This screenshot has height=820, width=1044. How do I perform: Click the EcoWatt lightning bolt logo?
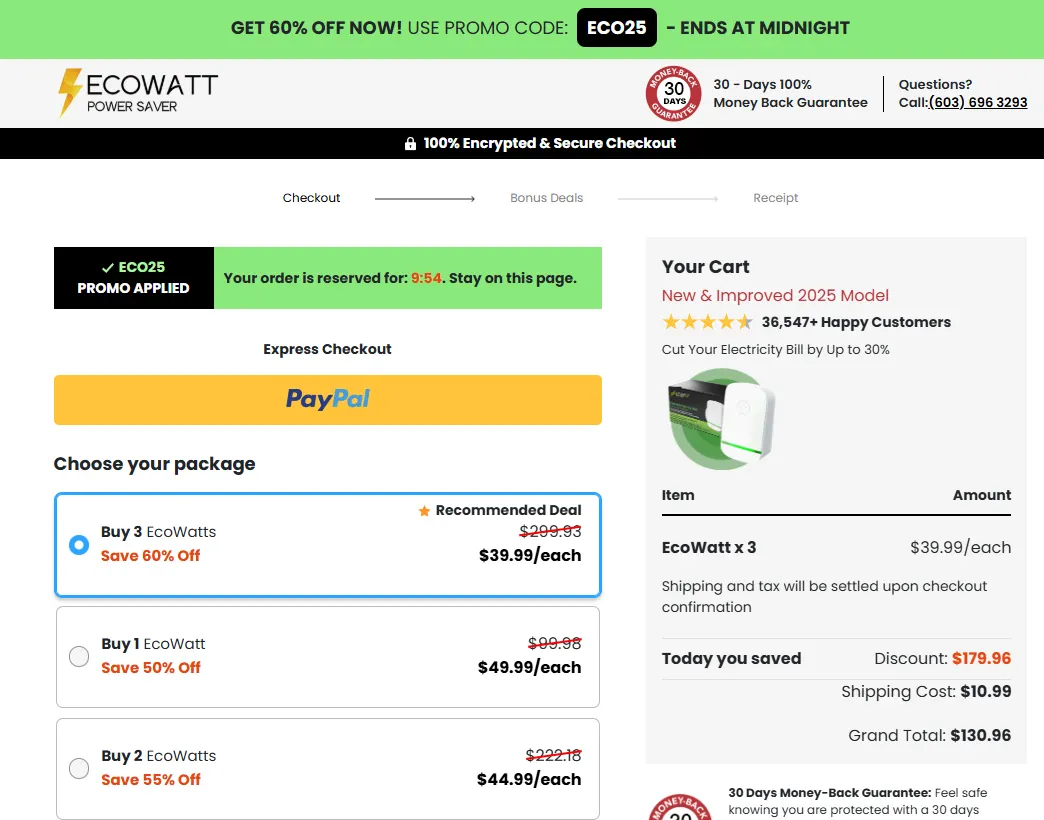coord(69,93)
